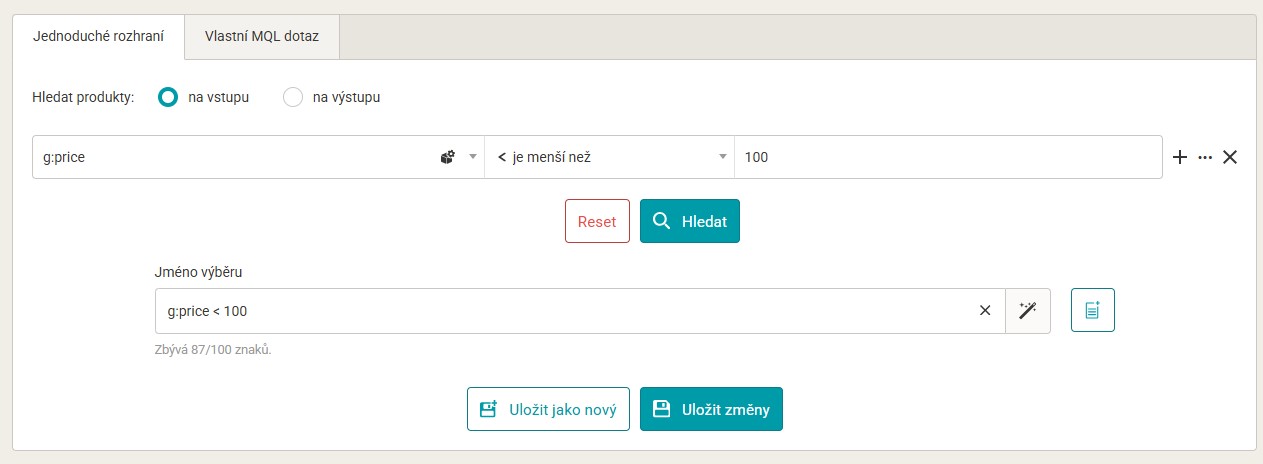
Task: Click Uložit jako nový button
Action: click(548, 409)
